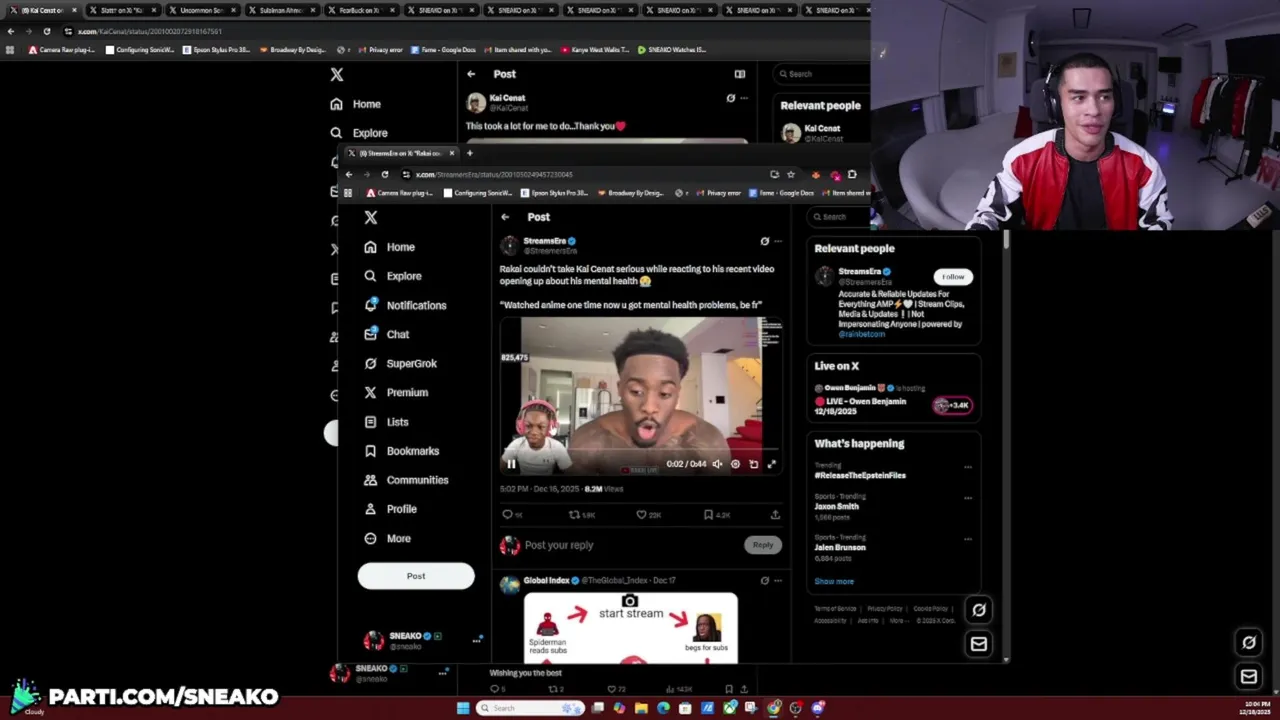
Task: Open SuperGrok in the sidebar
Action: tap(400, 363)
